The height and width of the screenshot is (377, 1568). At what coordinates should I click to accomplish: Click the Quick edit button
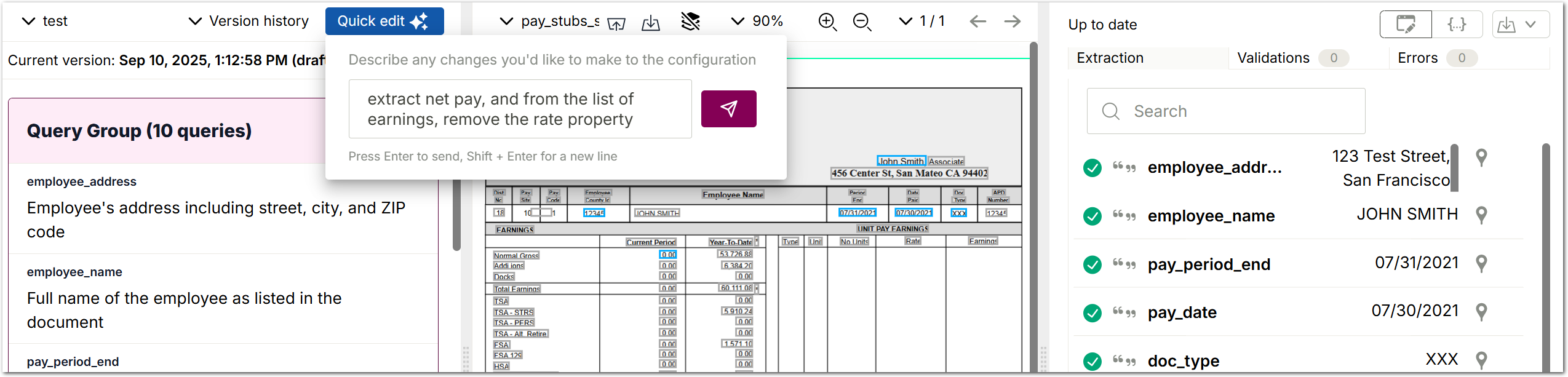[x=384, y=21]
